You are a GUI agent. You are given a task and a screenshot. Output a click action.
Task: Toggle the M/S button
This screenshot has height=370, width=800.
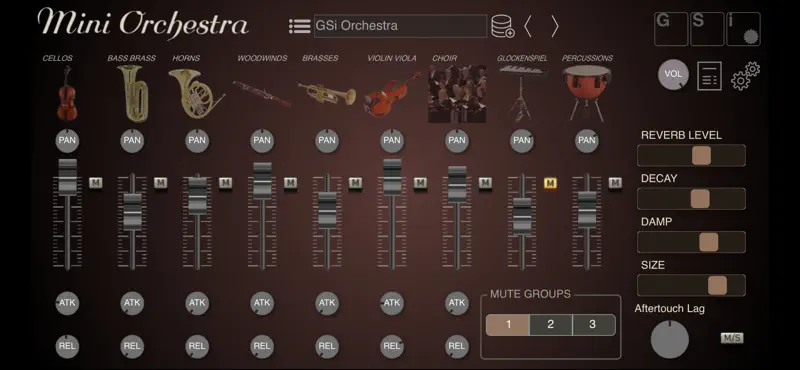point(732,338)
